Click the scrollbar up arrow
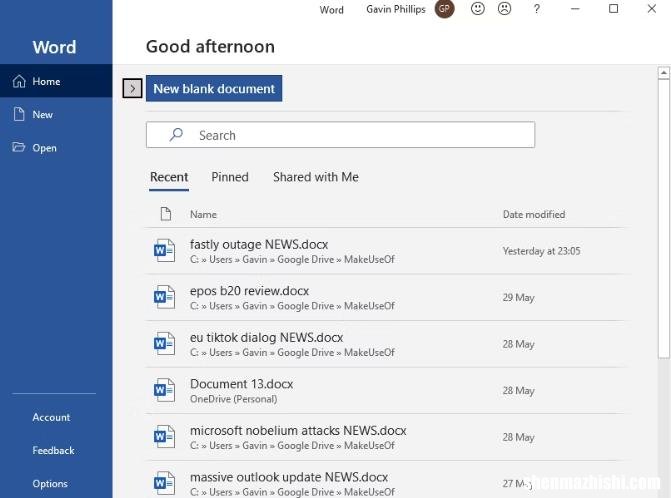This screenshot has width=671, height=498. pyautogui.click(x=663, y=73)
